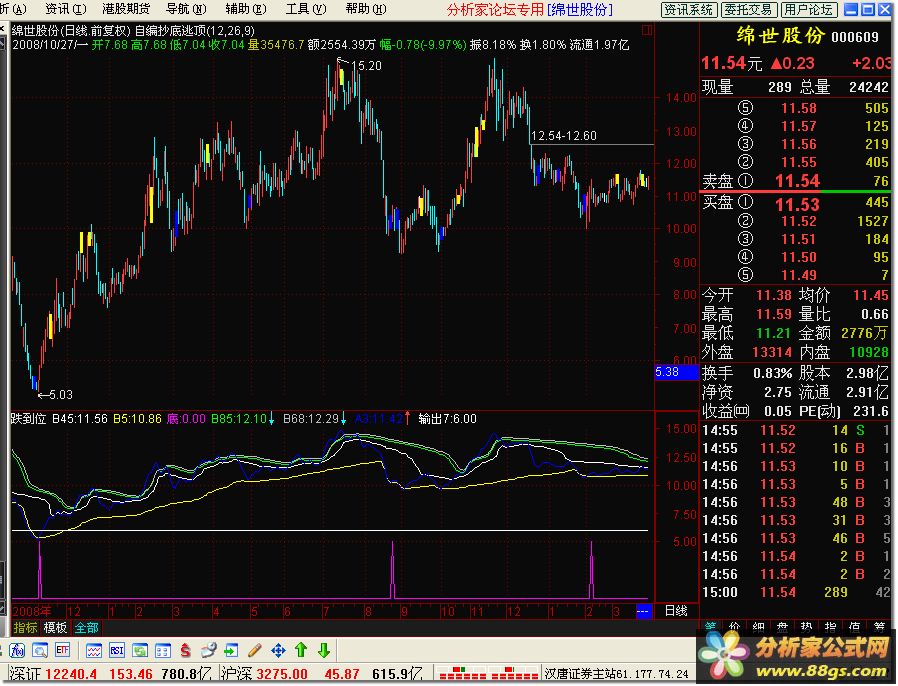The image size is (898, 686).
Task: Click the buy-two volume 1527
Action: point(873,221)
